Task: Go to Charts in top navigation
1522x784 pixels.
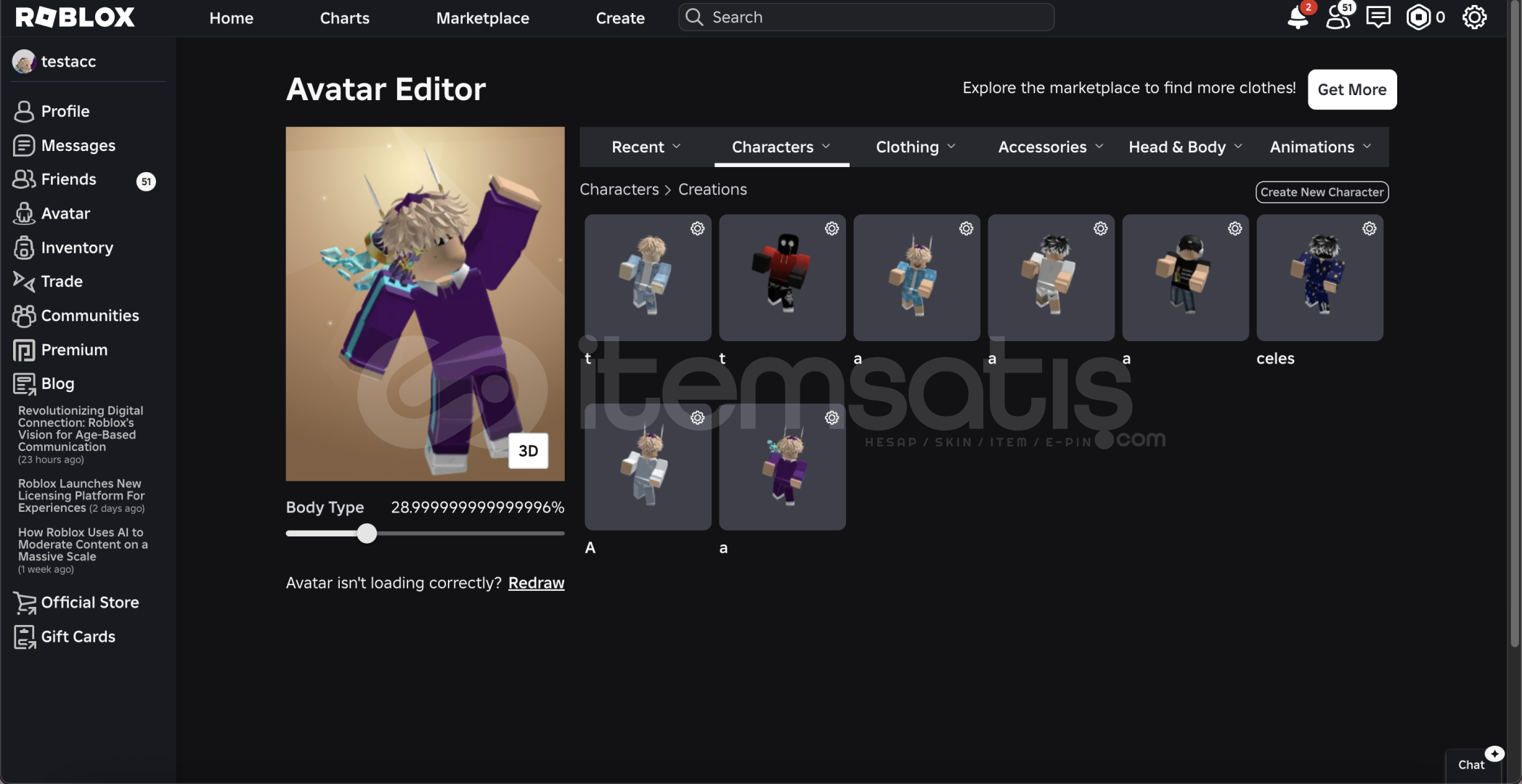Action: pos(345,18)
